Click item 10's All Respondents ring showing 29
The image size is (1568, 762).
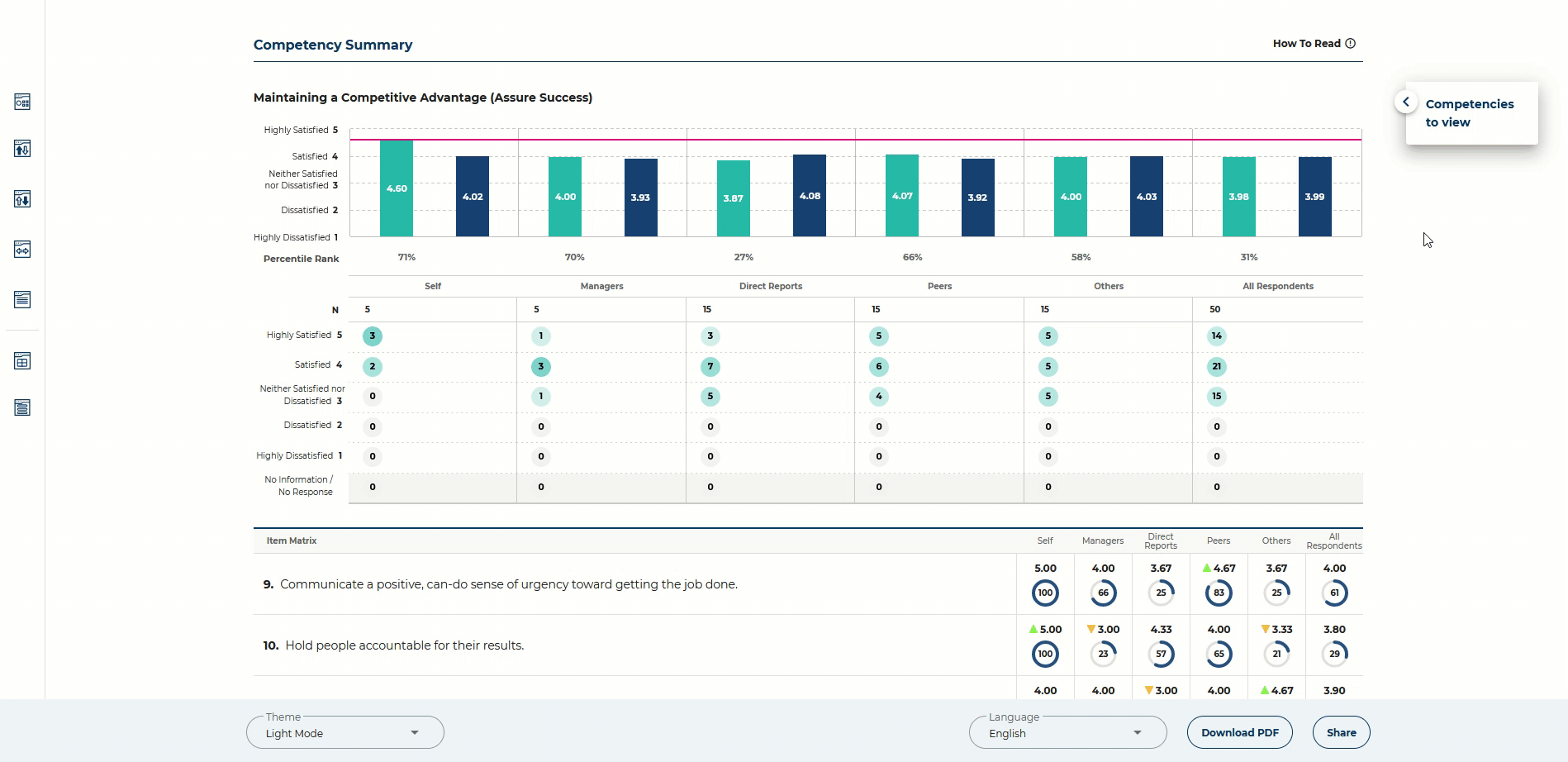(1334, 654)
